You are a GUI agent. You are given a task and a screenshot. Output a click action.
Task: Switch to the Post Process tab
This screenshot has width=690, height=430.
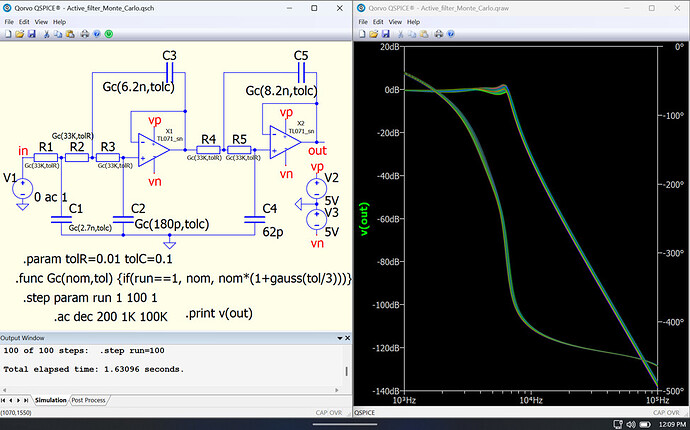[x=88, y=400]
